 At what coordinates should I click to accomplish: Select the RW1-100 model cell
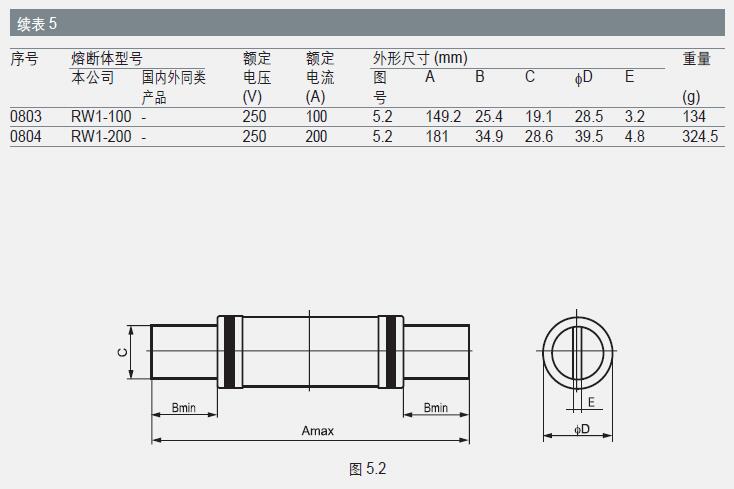pos(100,117)
